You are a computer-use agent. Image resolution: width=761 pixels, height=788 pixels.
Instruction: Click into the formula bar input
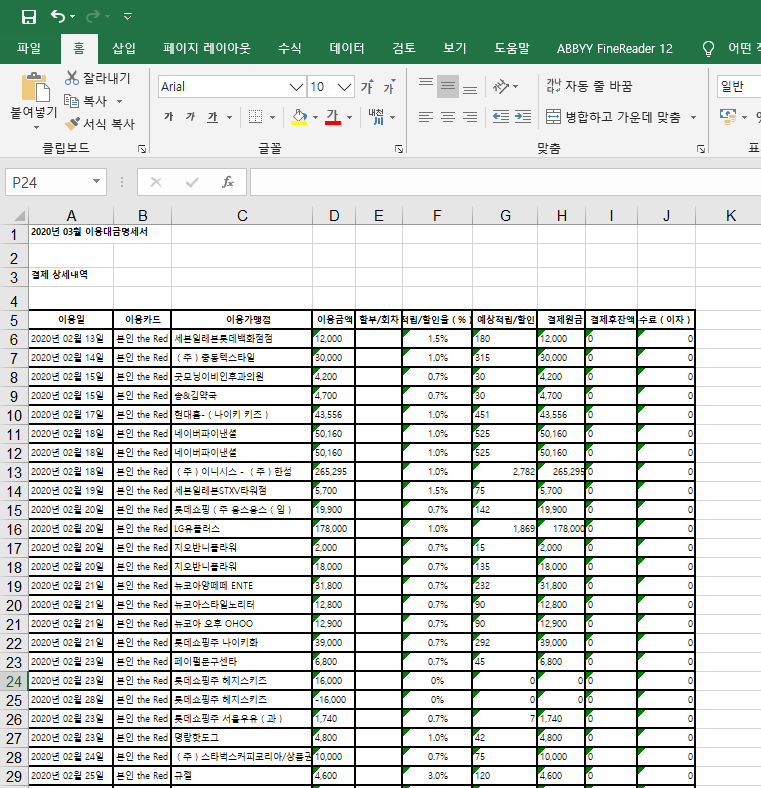coord(505,182)
